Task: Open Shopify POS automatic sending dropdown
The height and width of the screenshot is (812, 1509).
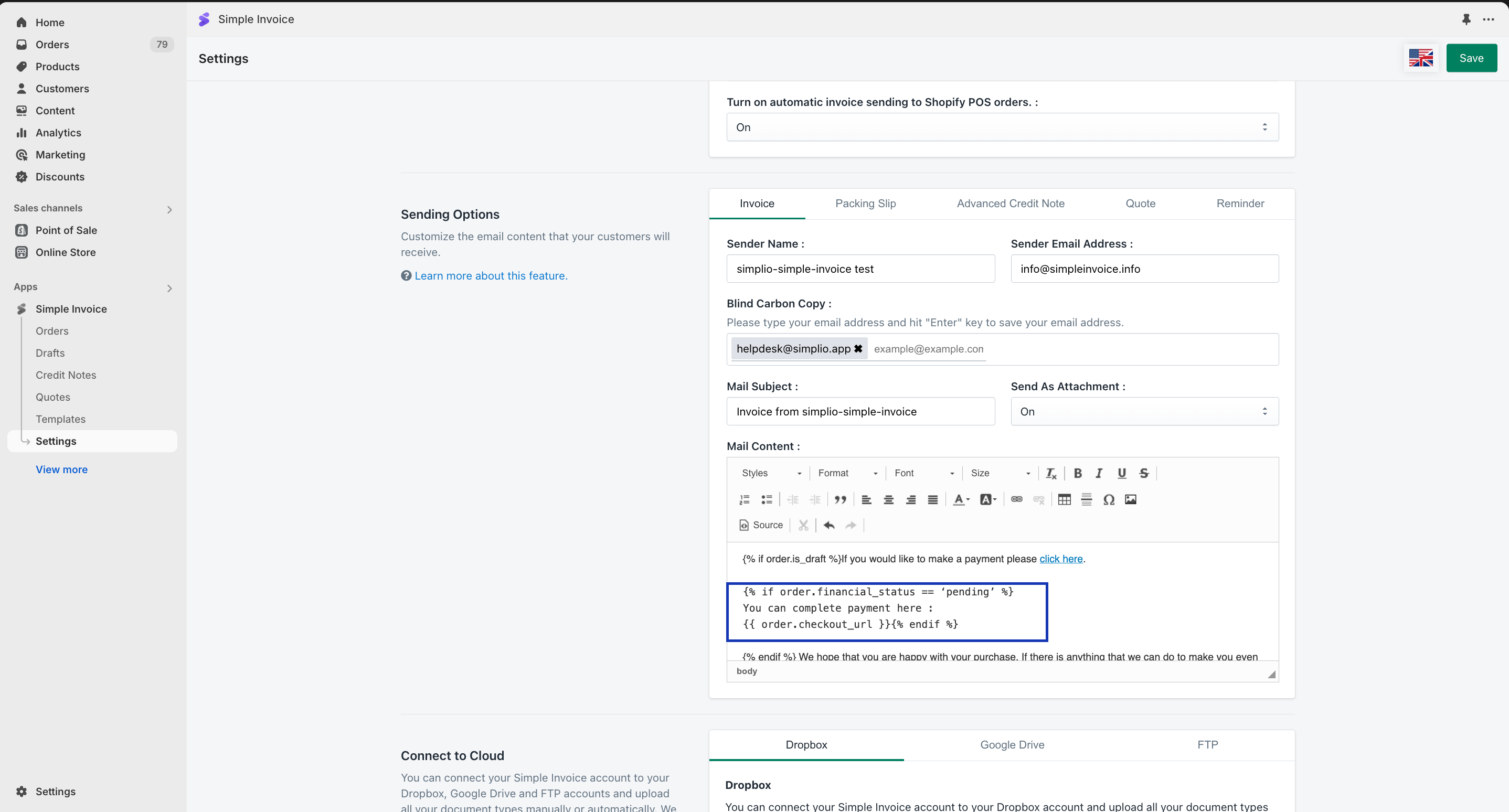Action: pyautogui.click(x=1002, y=127)
